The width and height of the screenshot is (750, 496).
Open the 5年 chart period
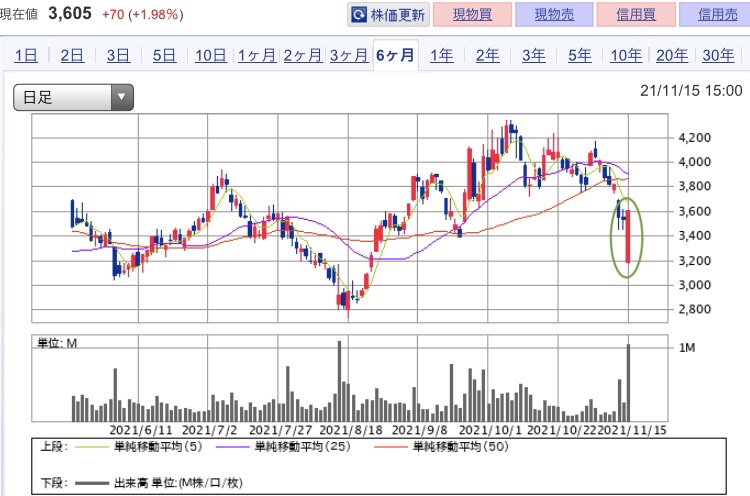pos(580,55)
